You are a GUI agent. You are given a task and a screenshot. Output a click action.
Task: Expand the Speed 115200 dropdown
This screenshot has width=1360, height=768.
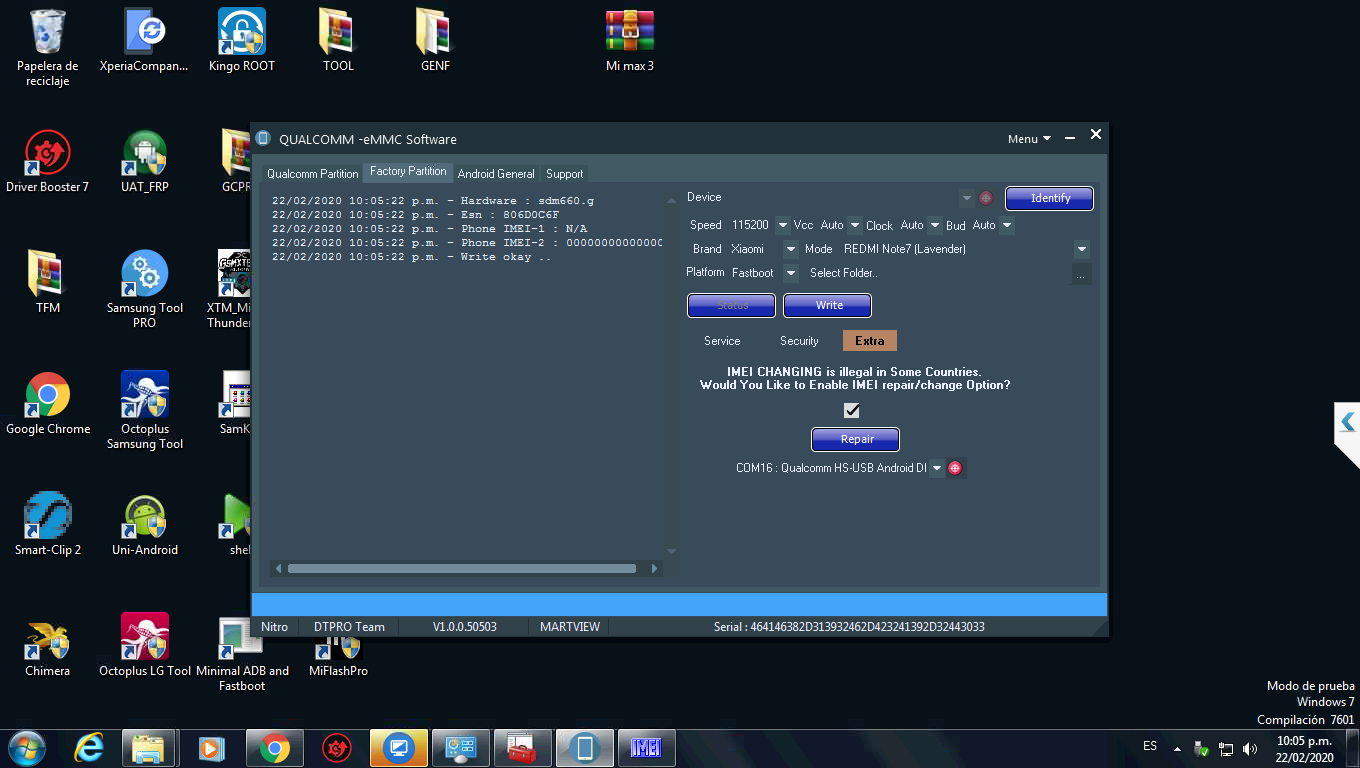(782, 225)
